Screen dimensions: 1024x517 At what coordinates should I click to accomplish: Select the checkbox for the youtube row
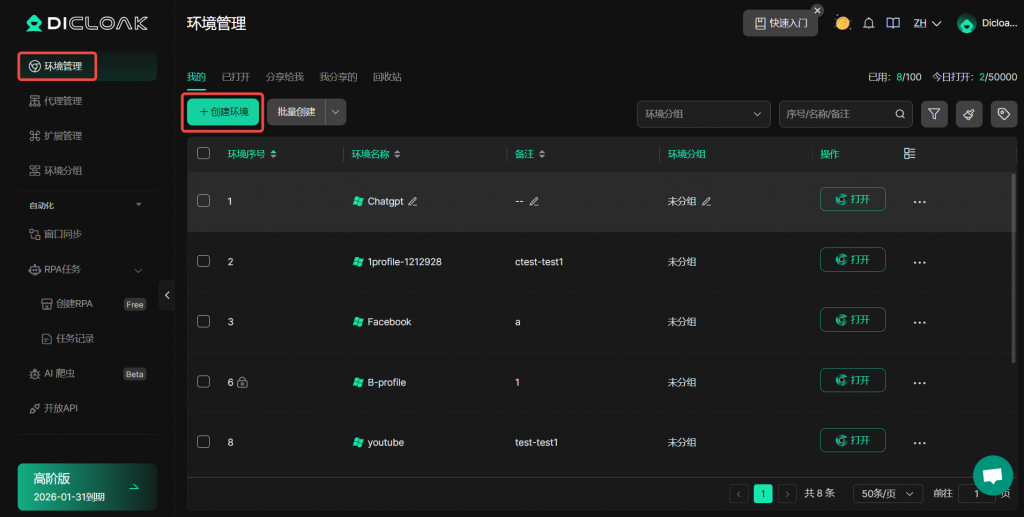pos(204,441)
